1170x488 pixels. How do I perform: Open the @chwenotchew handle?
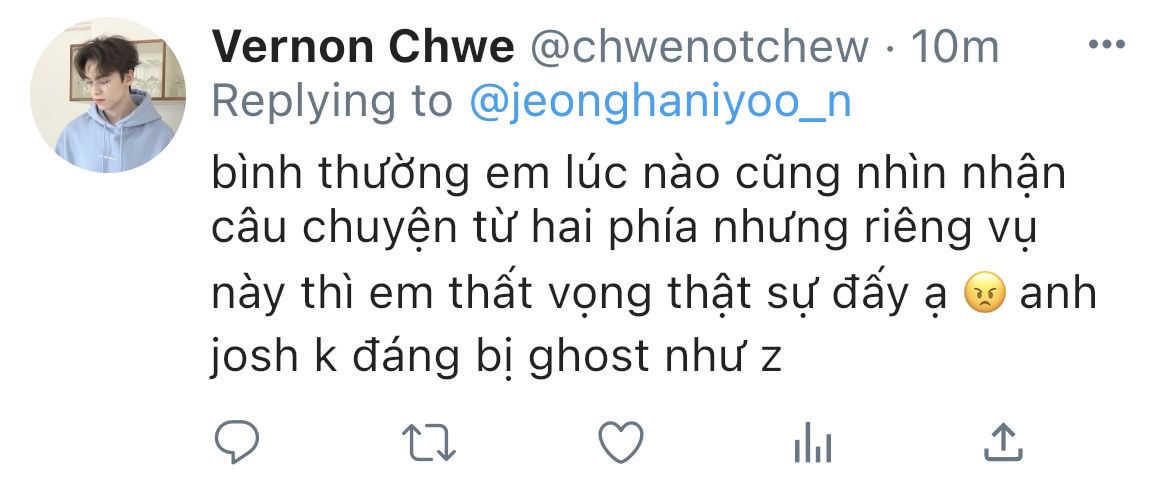pyautogui.click(x=698, y=47)
